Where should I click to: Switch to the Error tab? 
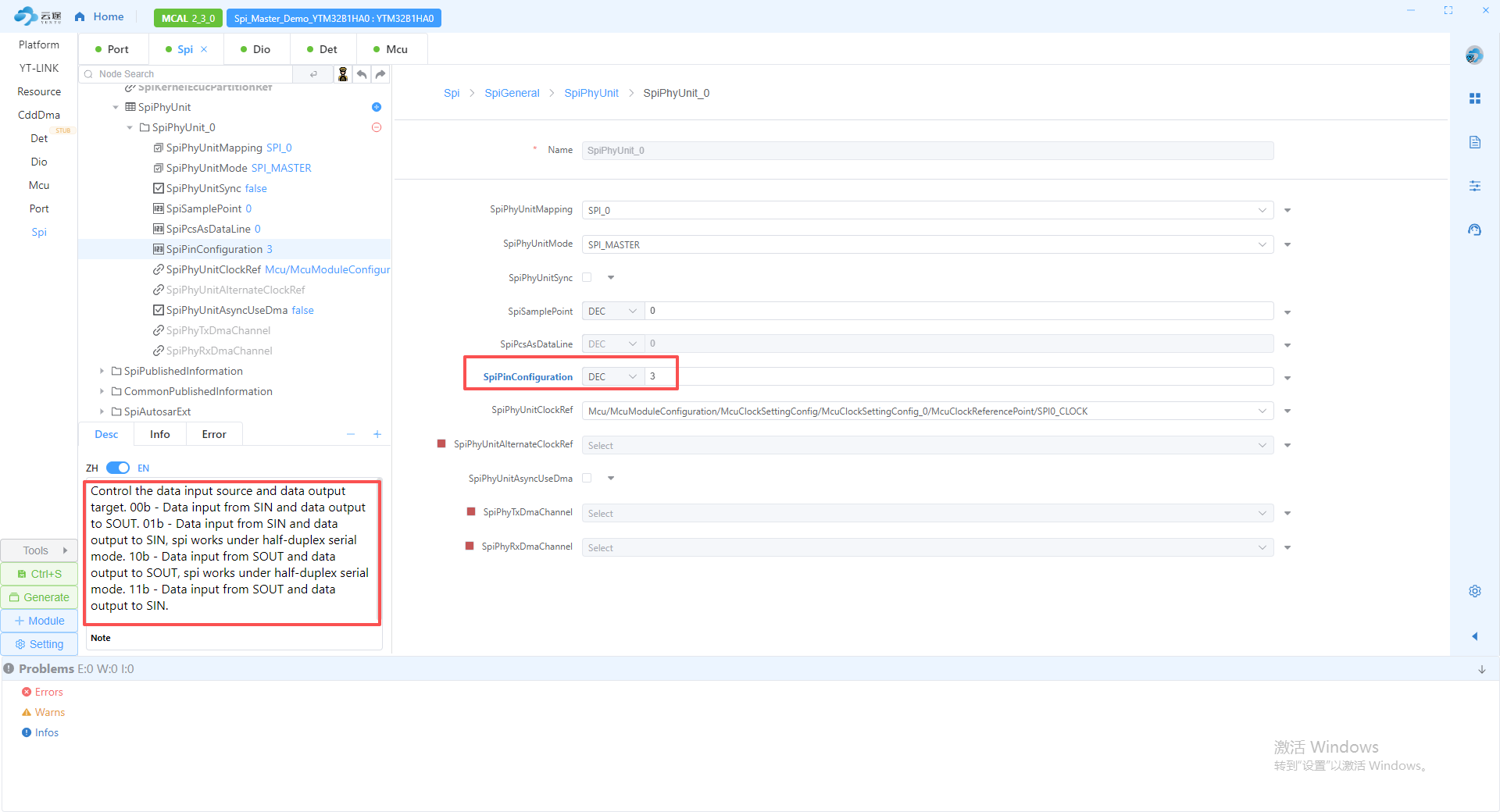pyautogui.click(x=214, y=434)
